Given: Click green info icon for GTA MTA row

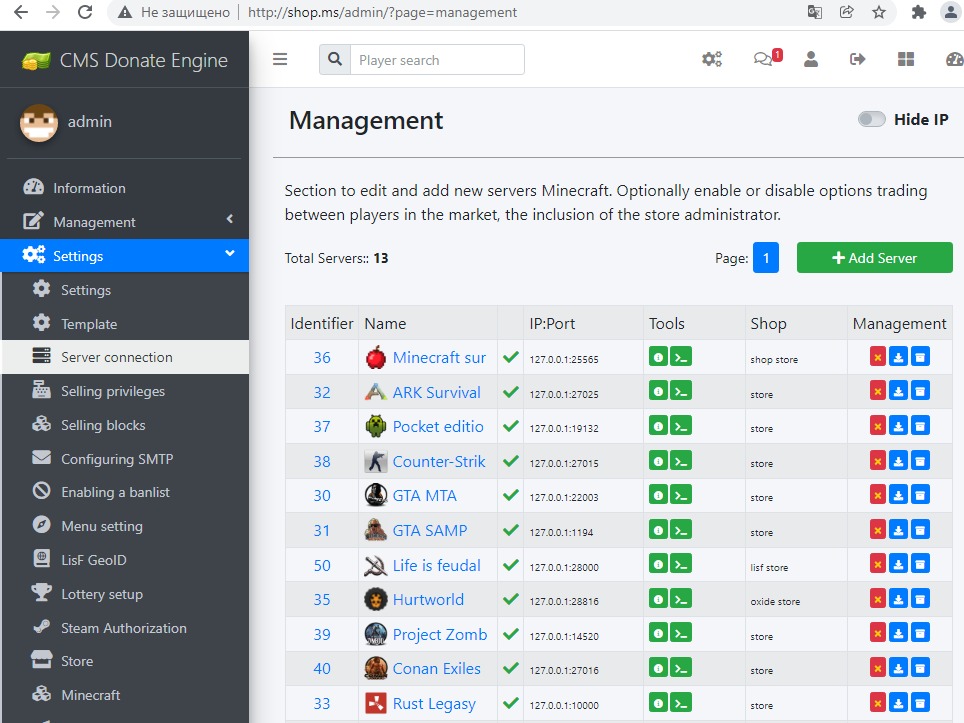Looking at the screenshot, I should coord(658,495).
